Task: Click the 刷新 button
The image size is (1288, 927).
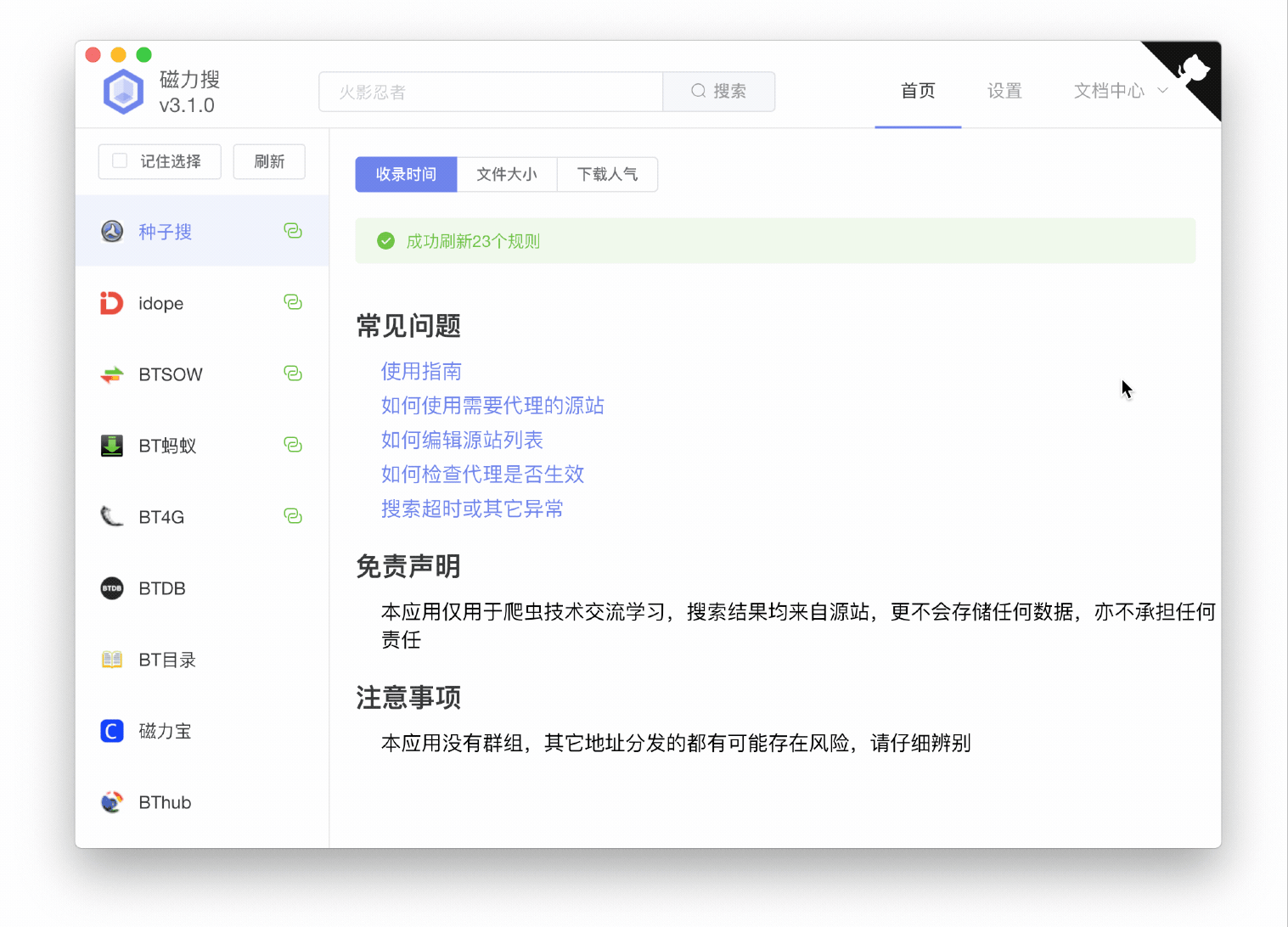Action: [269, 161]
